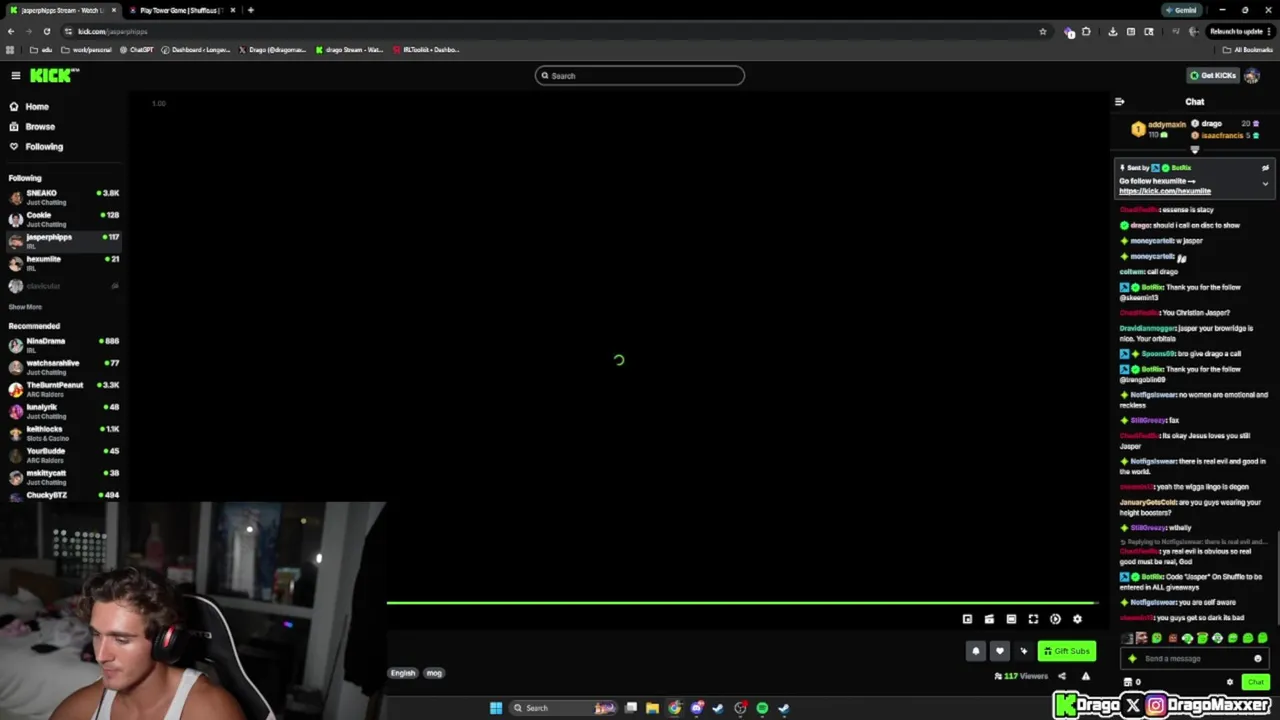Viewport: 1280px width, 720px height.
Task: Bookmark this page with the star
Action: pos(1042,31)
